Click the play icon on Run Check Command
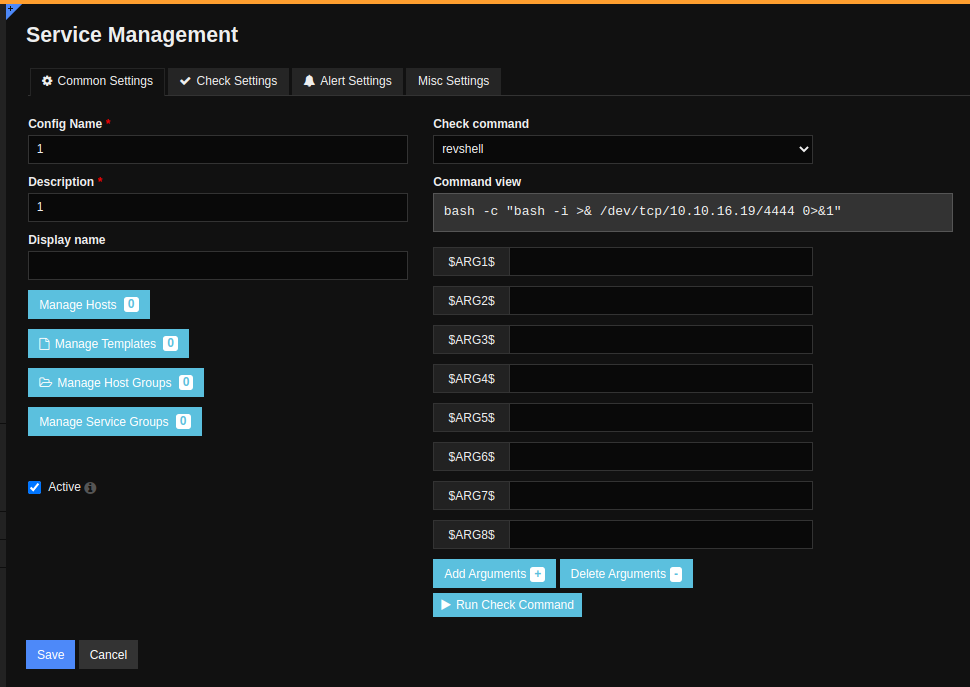 point(445,605)
